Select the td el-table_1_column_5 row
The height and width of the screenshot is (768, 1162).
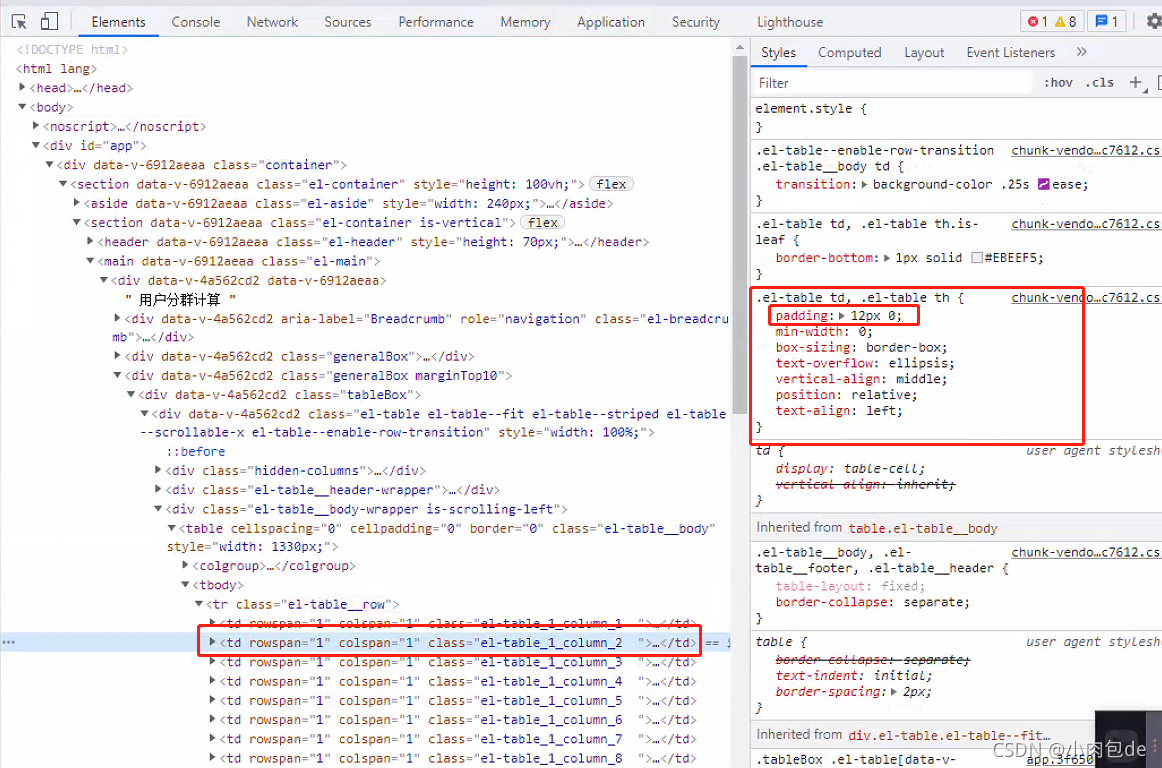[459, 701]
